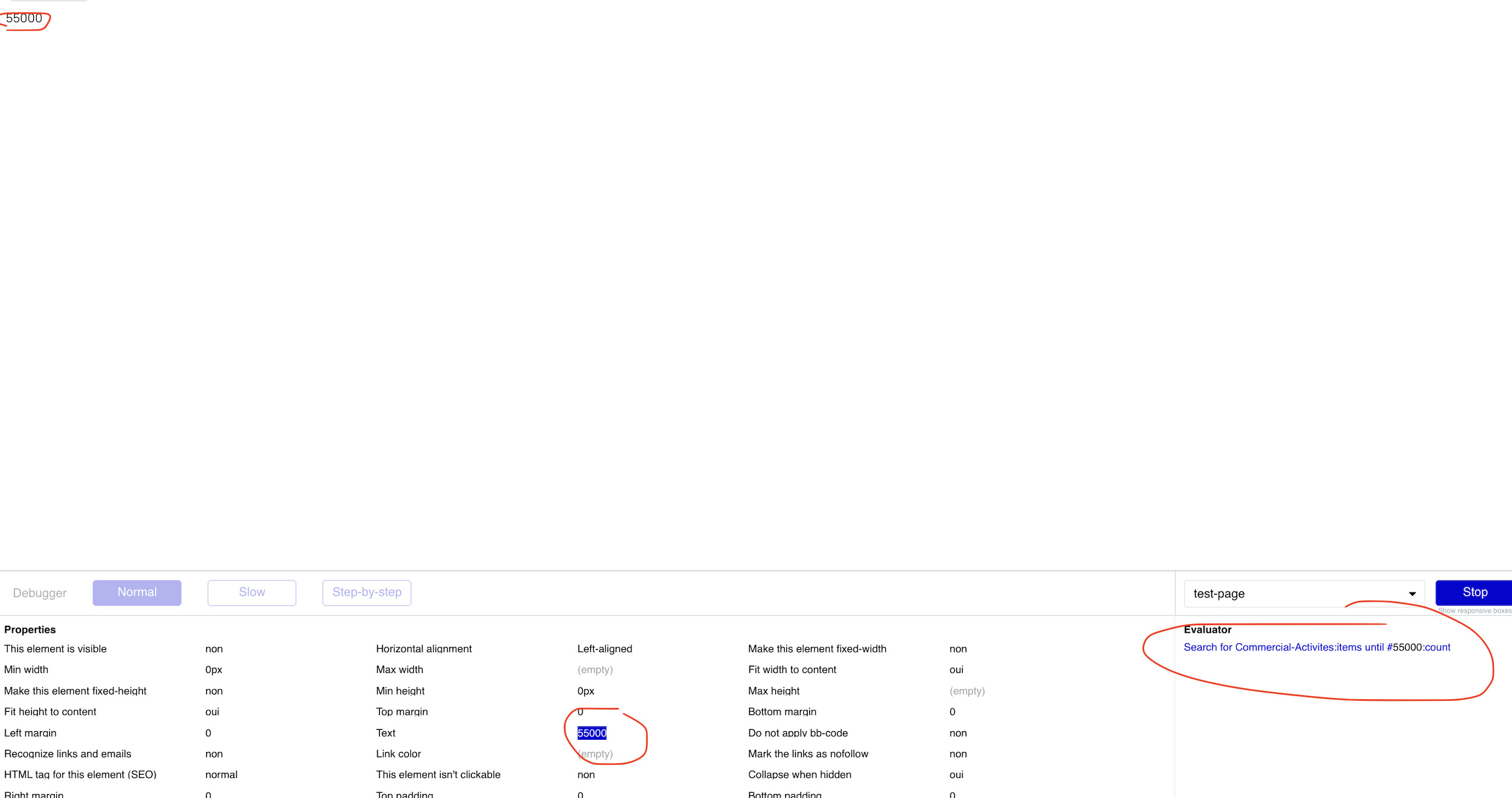Image resolution: width=1512 pixels, height=798 pixels.
Task: Click ':items until' in evaluator expression
Action: [1360, 647]
